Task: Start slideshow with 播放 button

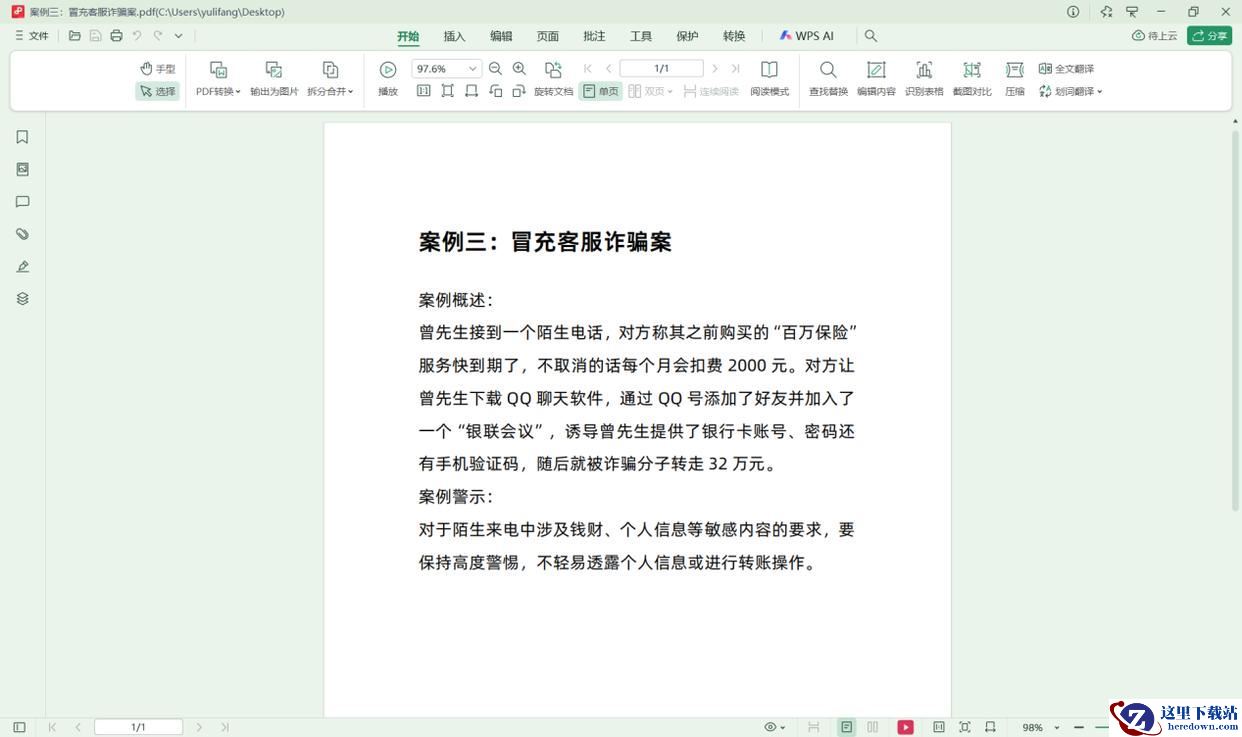Action: point(388,80)
